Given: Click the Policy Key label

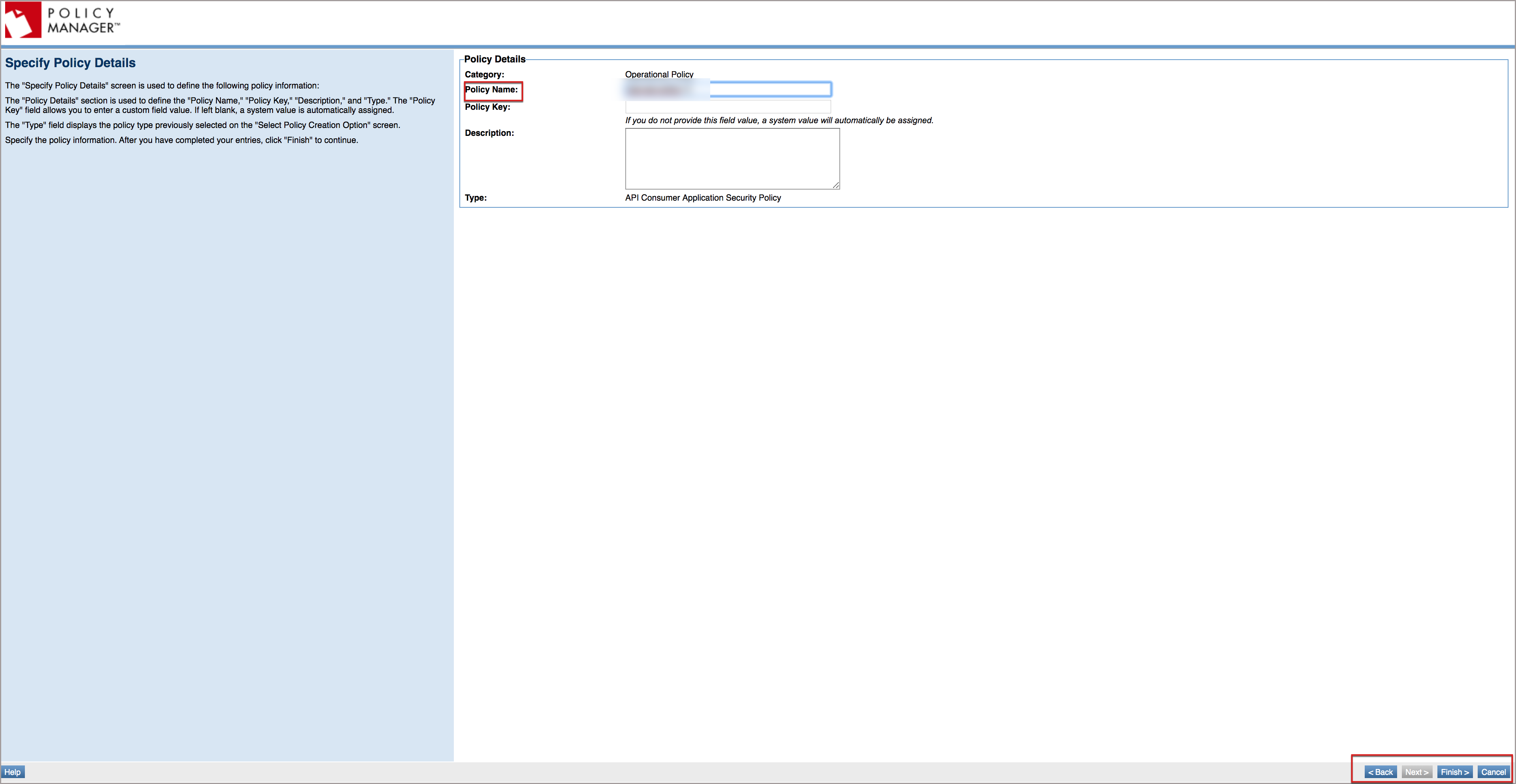Looking at the screenshot, I should point(487,107).
